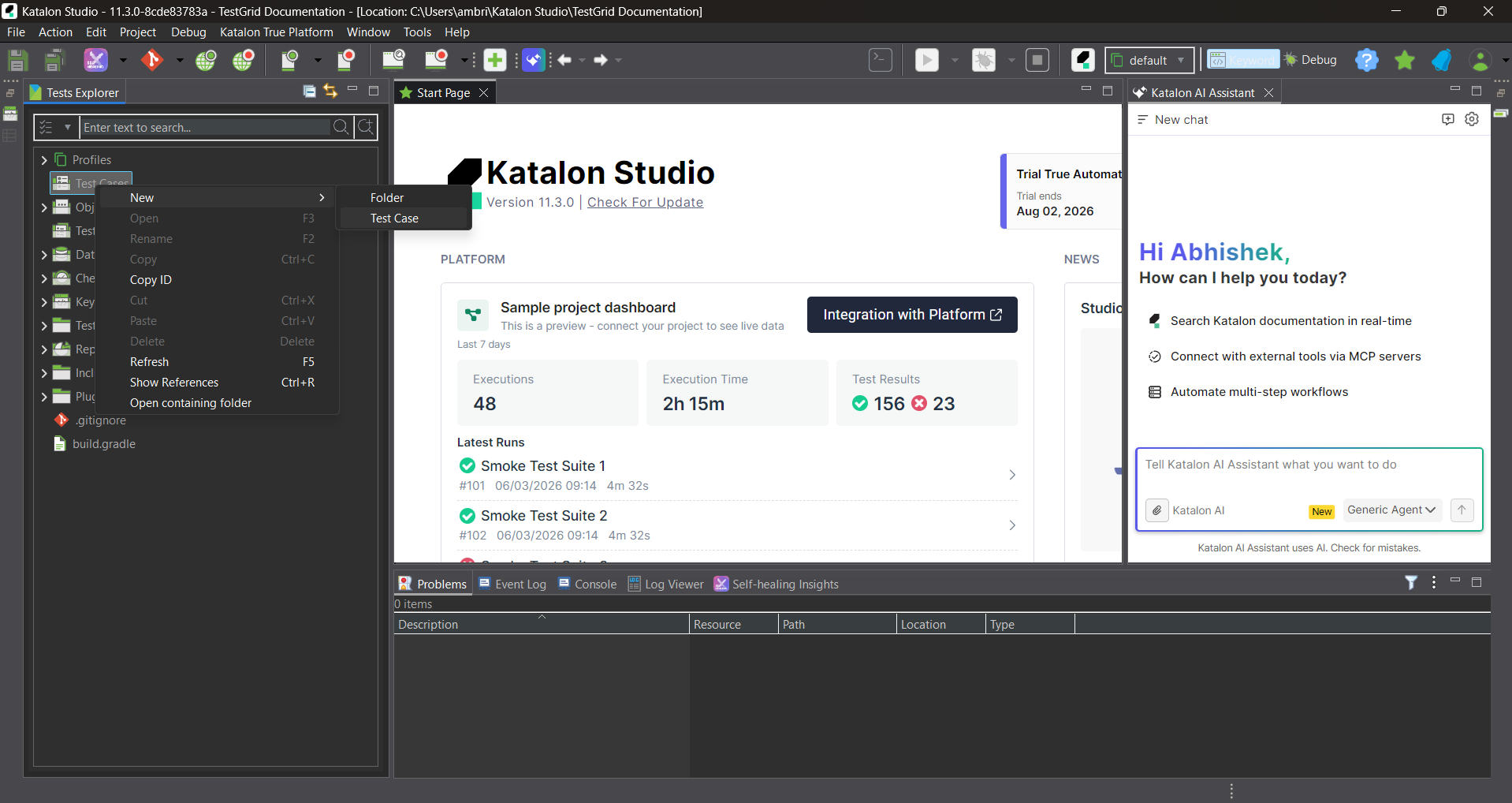Click the green plus toolbar icon
This screenshot has width=1512, height=803.
tap(495, 60)
